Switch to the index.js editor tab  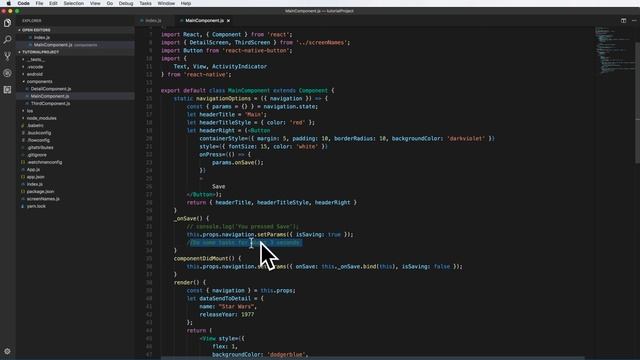[153, 20]
